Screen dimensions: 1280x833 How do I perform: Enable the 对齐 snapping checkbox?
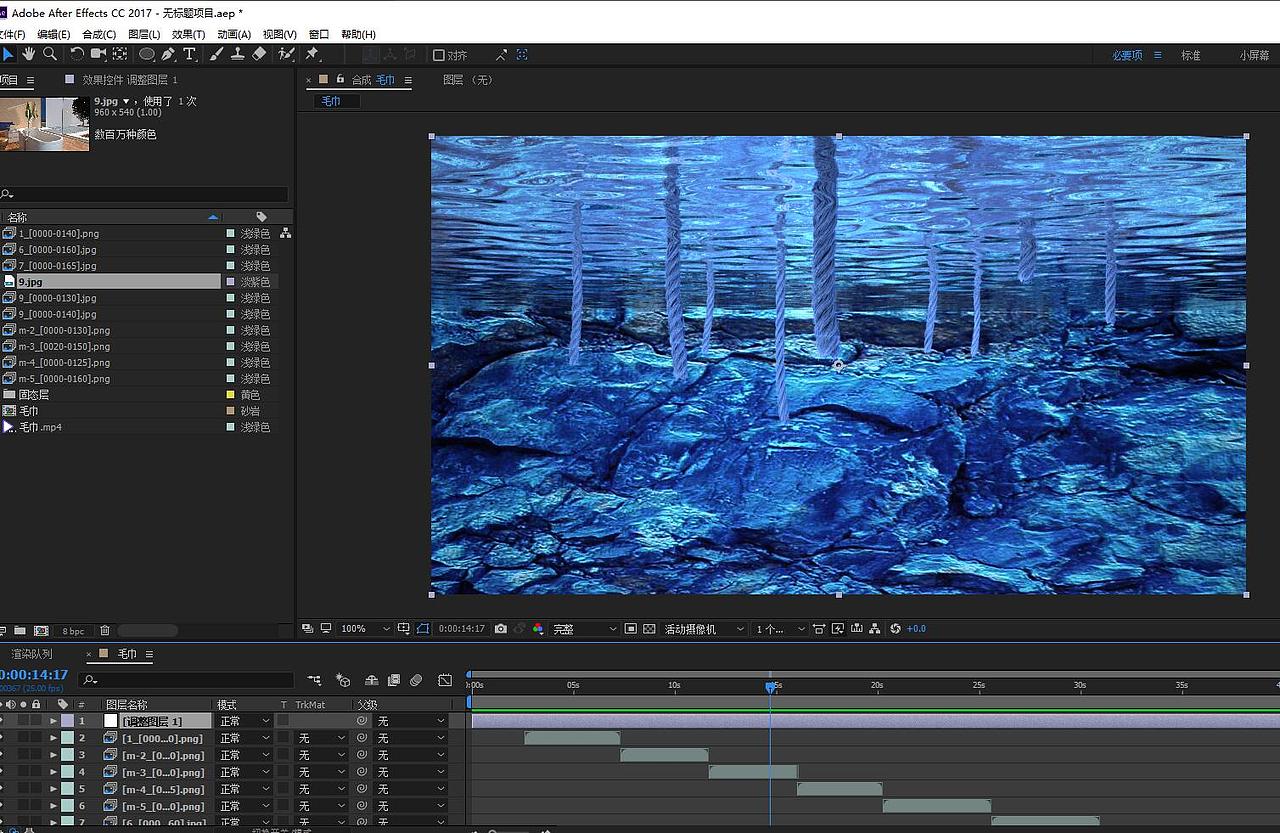[438, 55]
